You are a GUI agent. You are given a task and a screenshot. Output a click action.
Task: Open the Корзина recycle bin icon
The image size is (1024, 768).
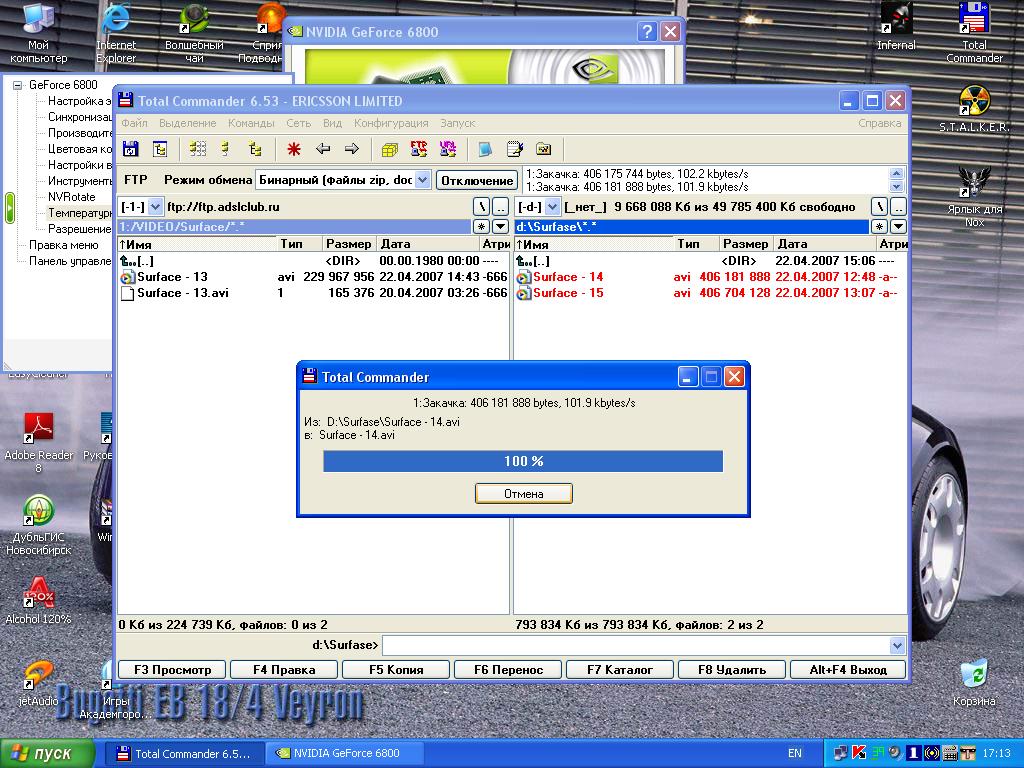(974, 682)
